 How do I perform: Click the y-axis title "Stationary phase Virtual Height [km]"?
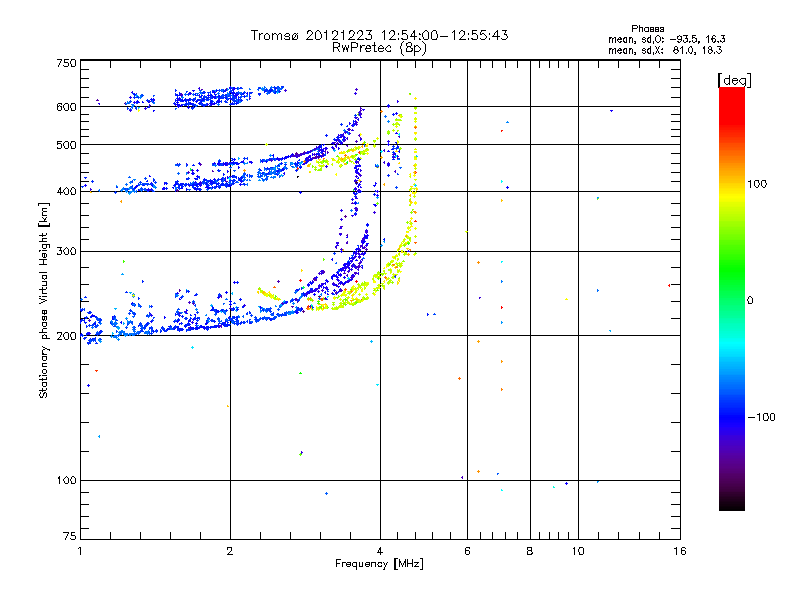point(43,300)
